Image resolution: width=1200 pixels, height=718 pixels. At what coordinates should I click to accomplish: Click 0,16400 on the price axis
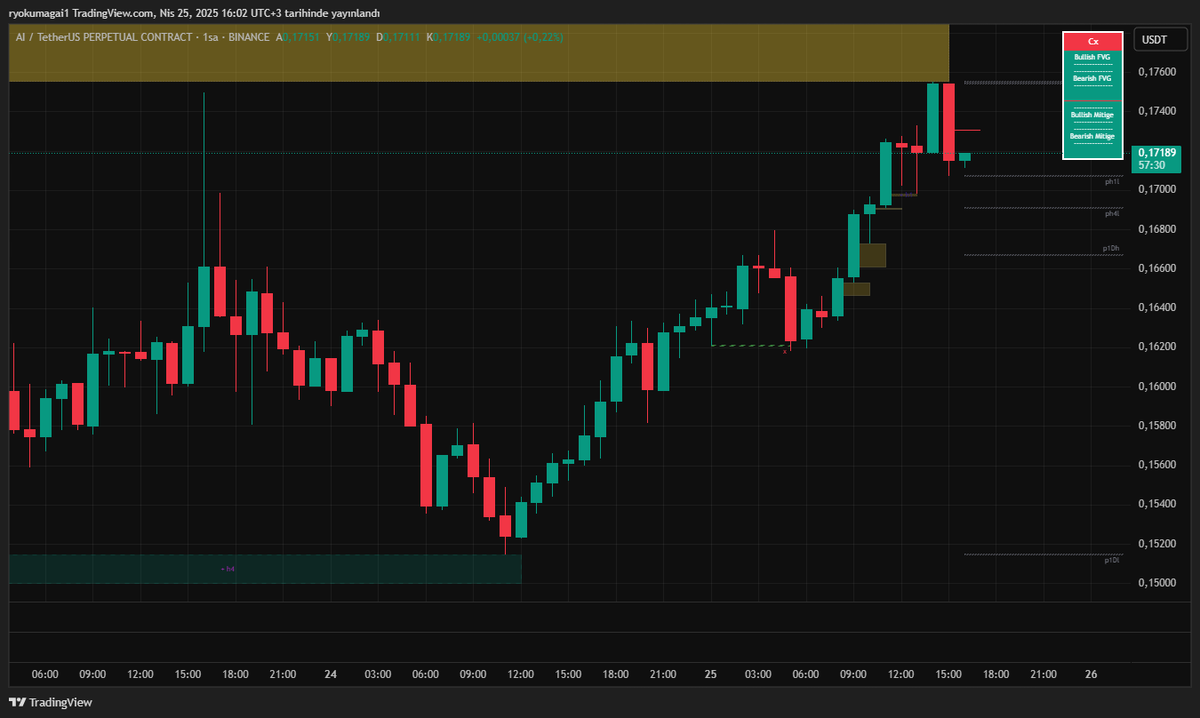[x=1157, y=308]
